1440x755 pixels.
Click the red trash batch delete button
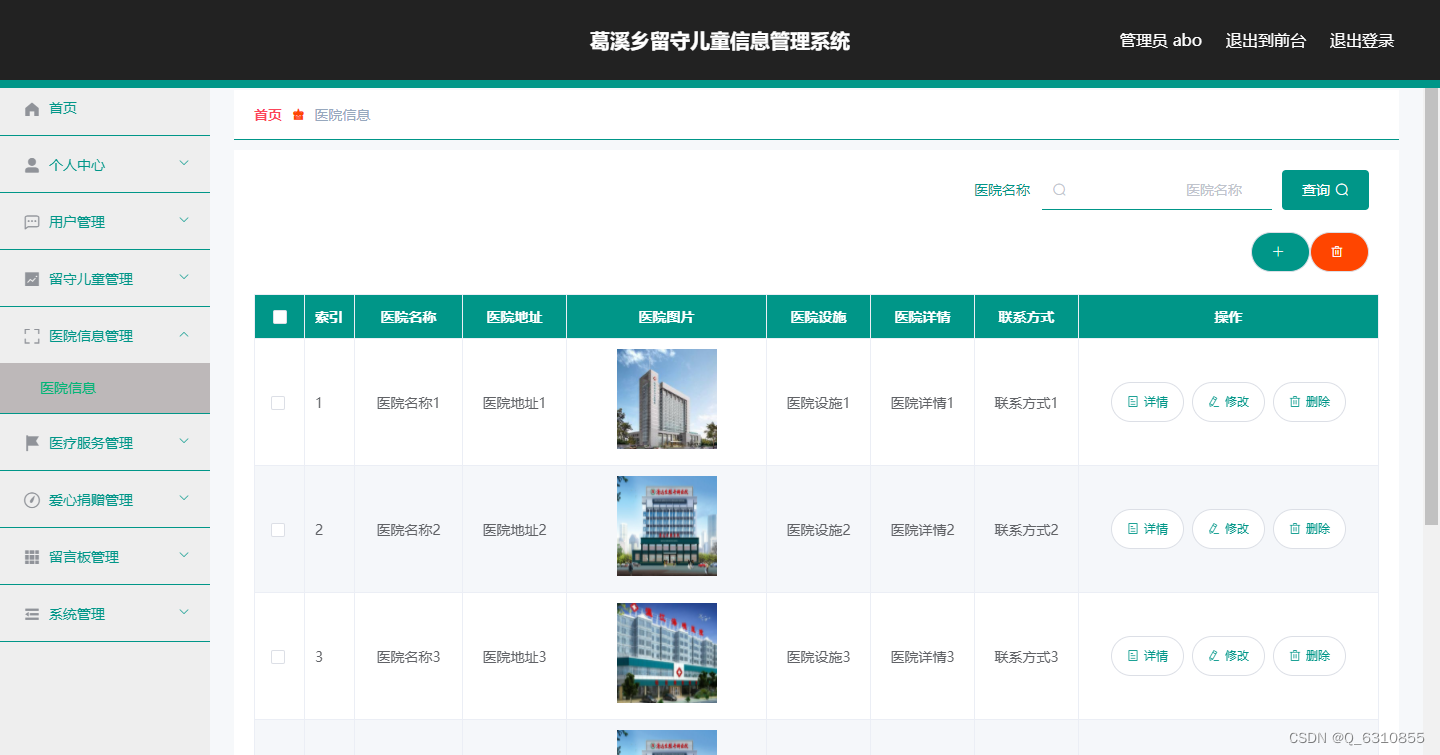pos(1338,252)
